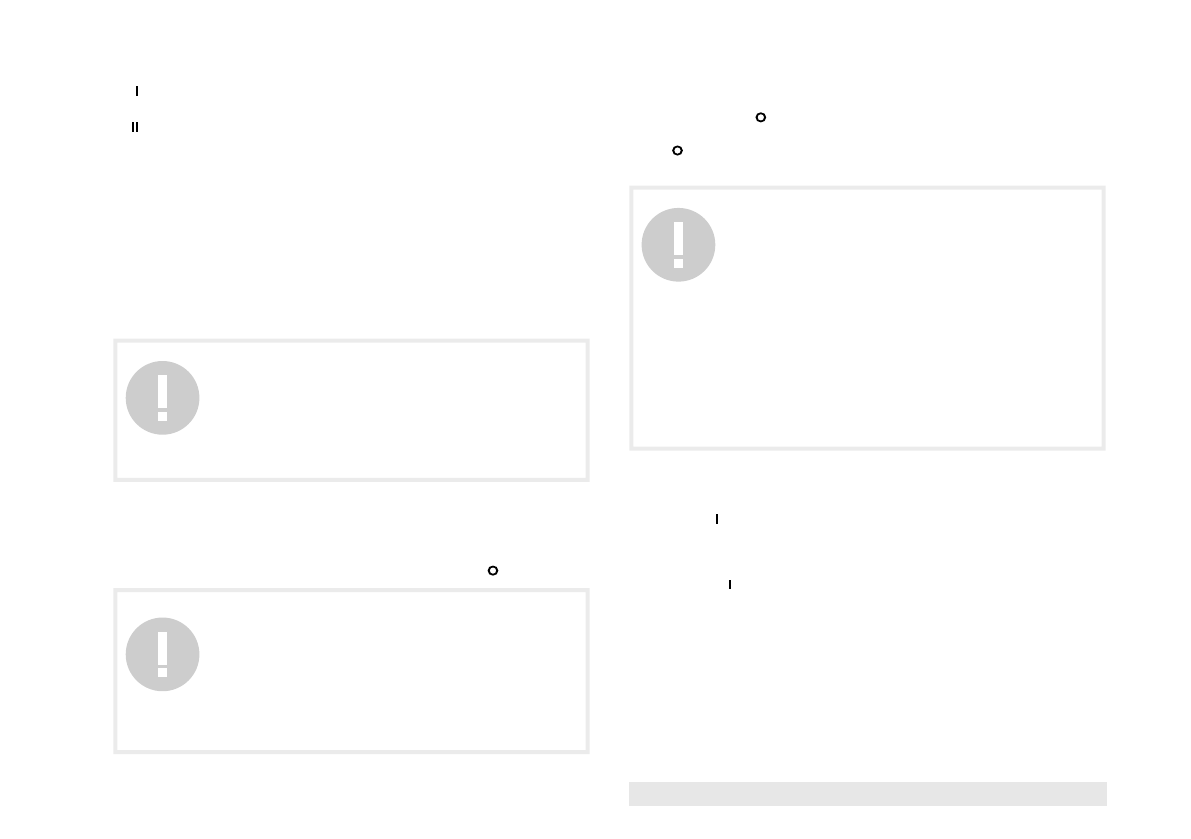This screenshot has height=839, width=1191.
Task: Click the single-bar I symbol at the top left
Action: tap(136, 91)
